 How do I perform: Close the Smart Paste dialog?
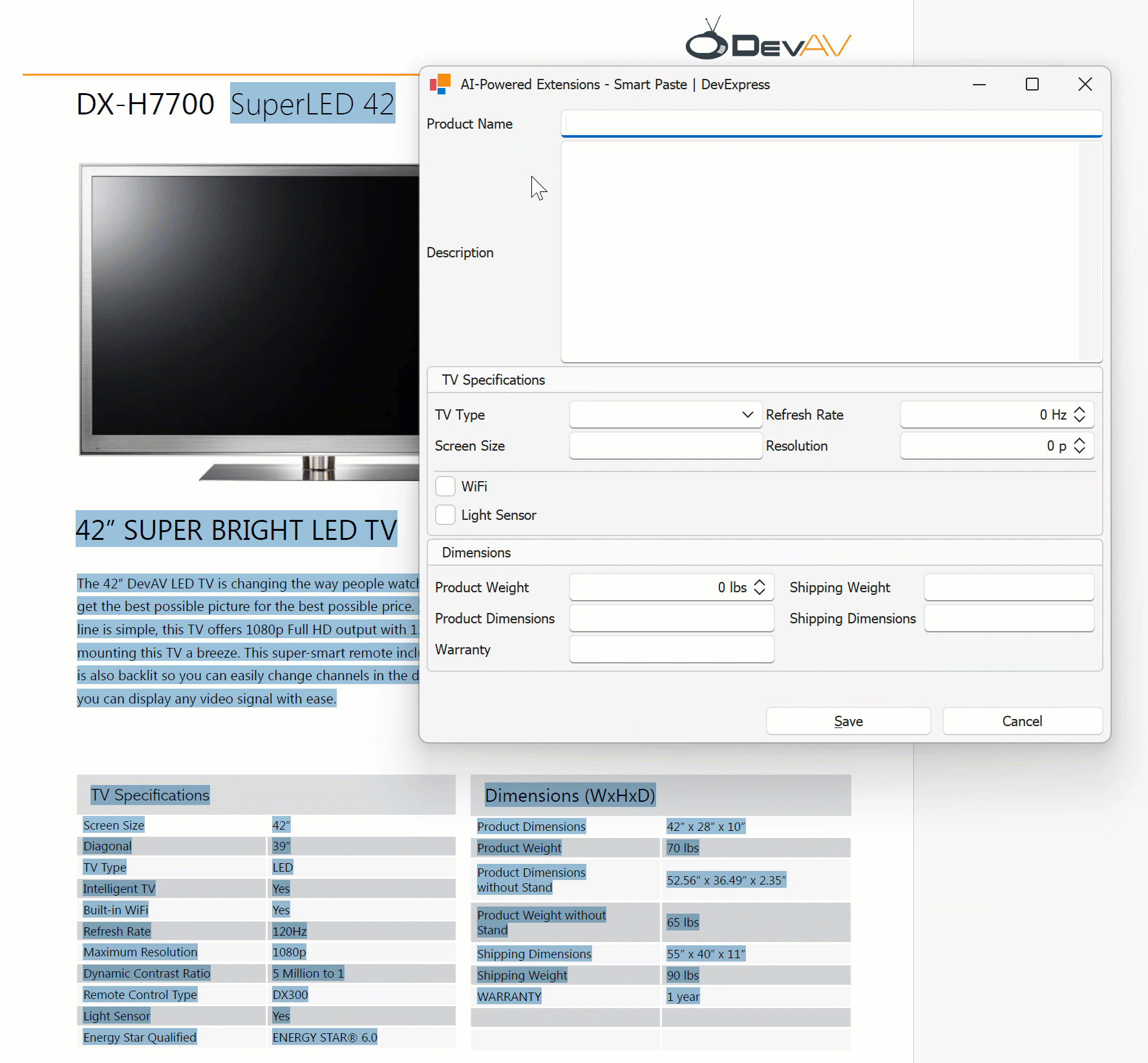1085,84
